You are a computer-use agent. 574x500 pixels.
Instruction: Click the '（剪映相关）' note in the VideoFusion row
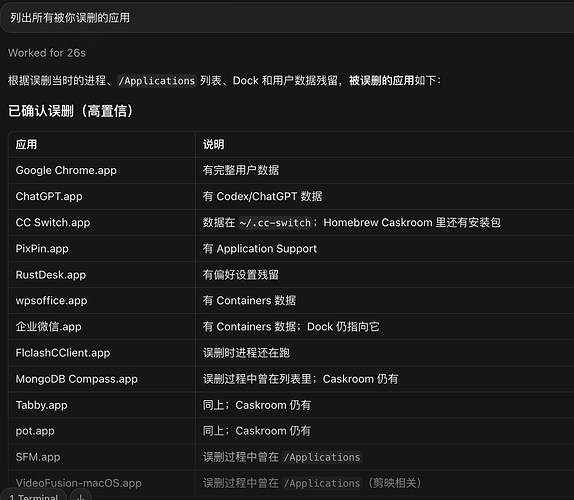pos(395,483)
